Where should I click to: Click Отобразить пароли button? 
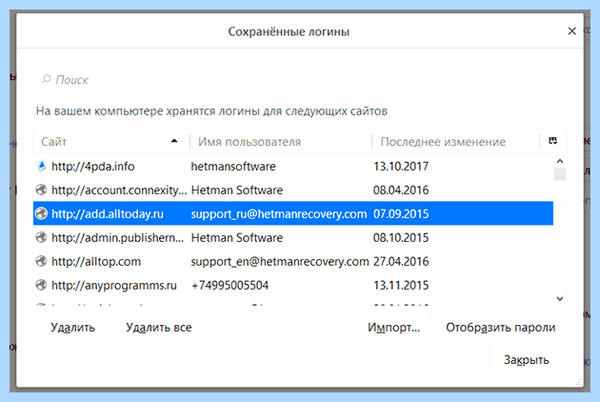click(x=501, y=327)
